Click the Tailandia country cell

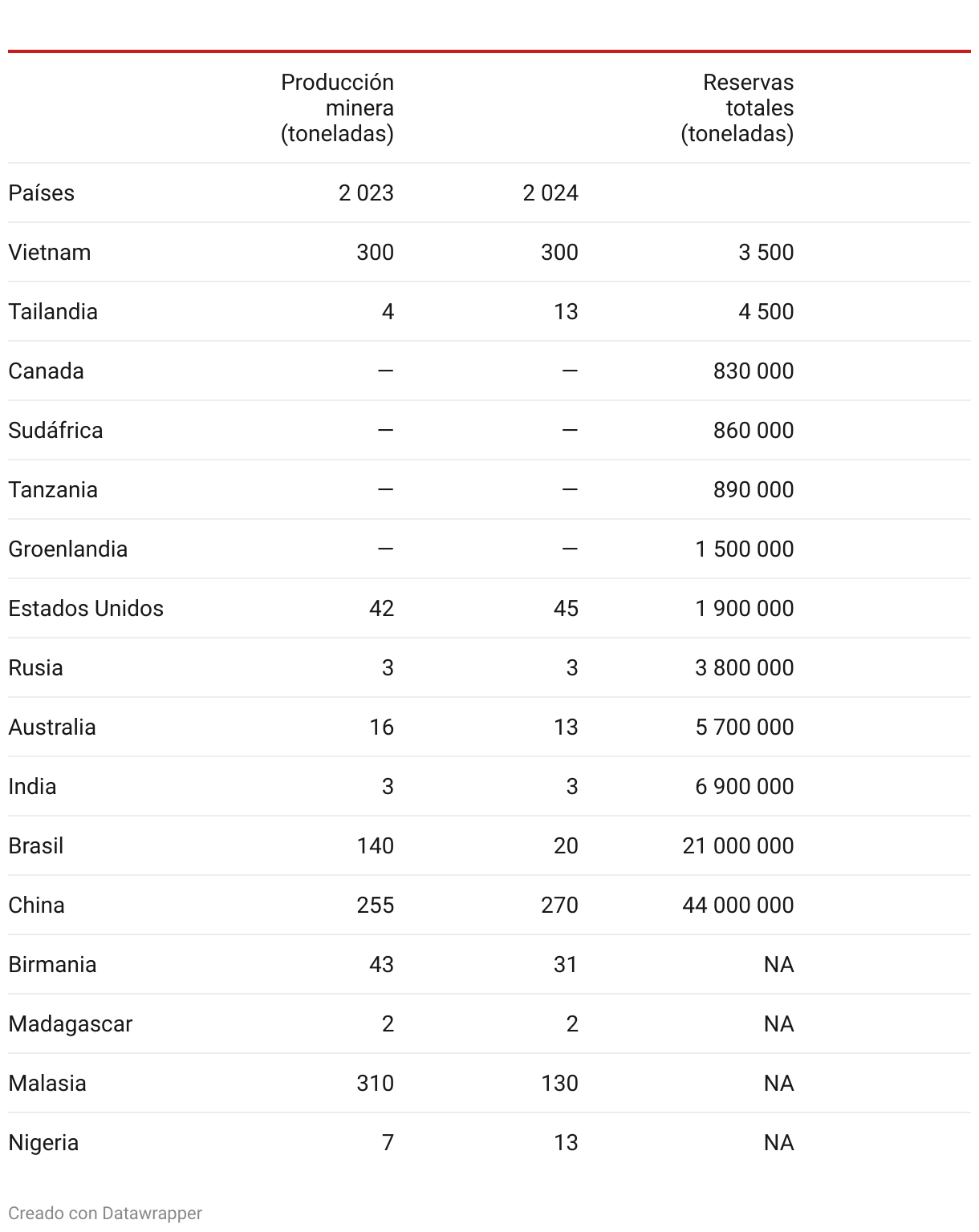tap(53, 311)
